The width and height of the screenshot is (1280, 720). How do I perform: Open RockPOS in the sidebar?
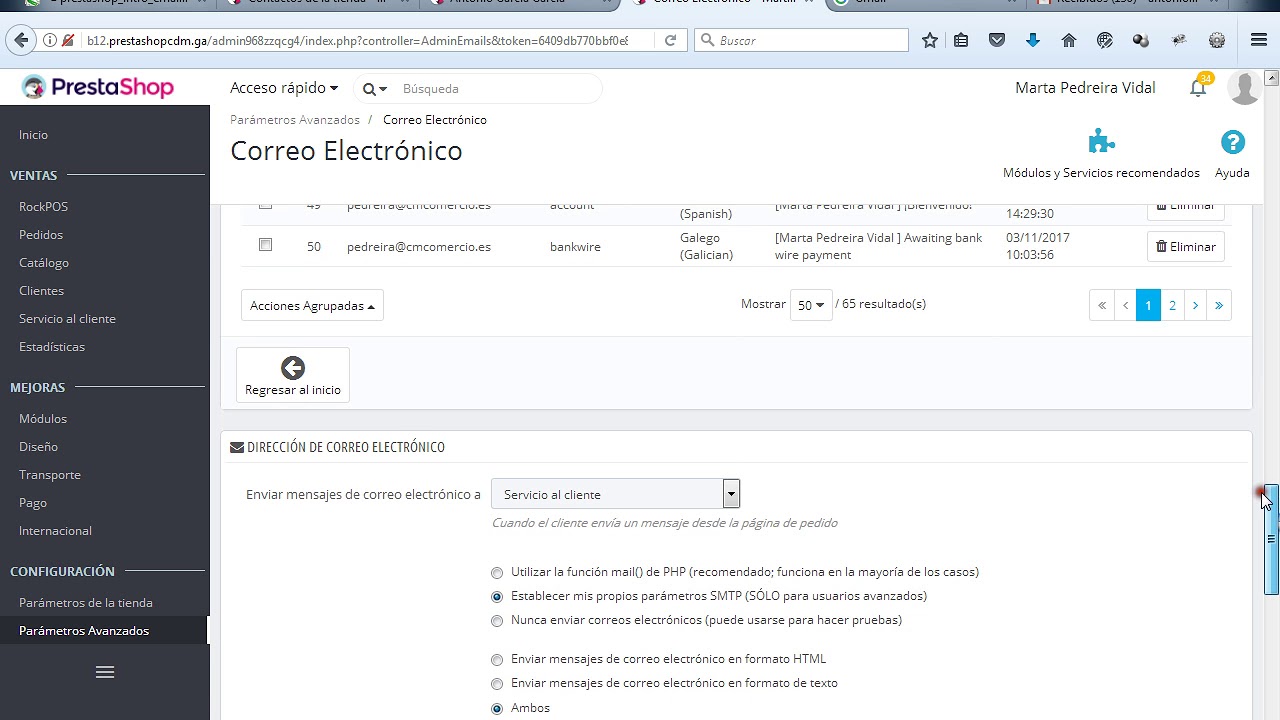pos(43,207)
